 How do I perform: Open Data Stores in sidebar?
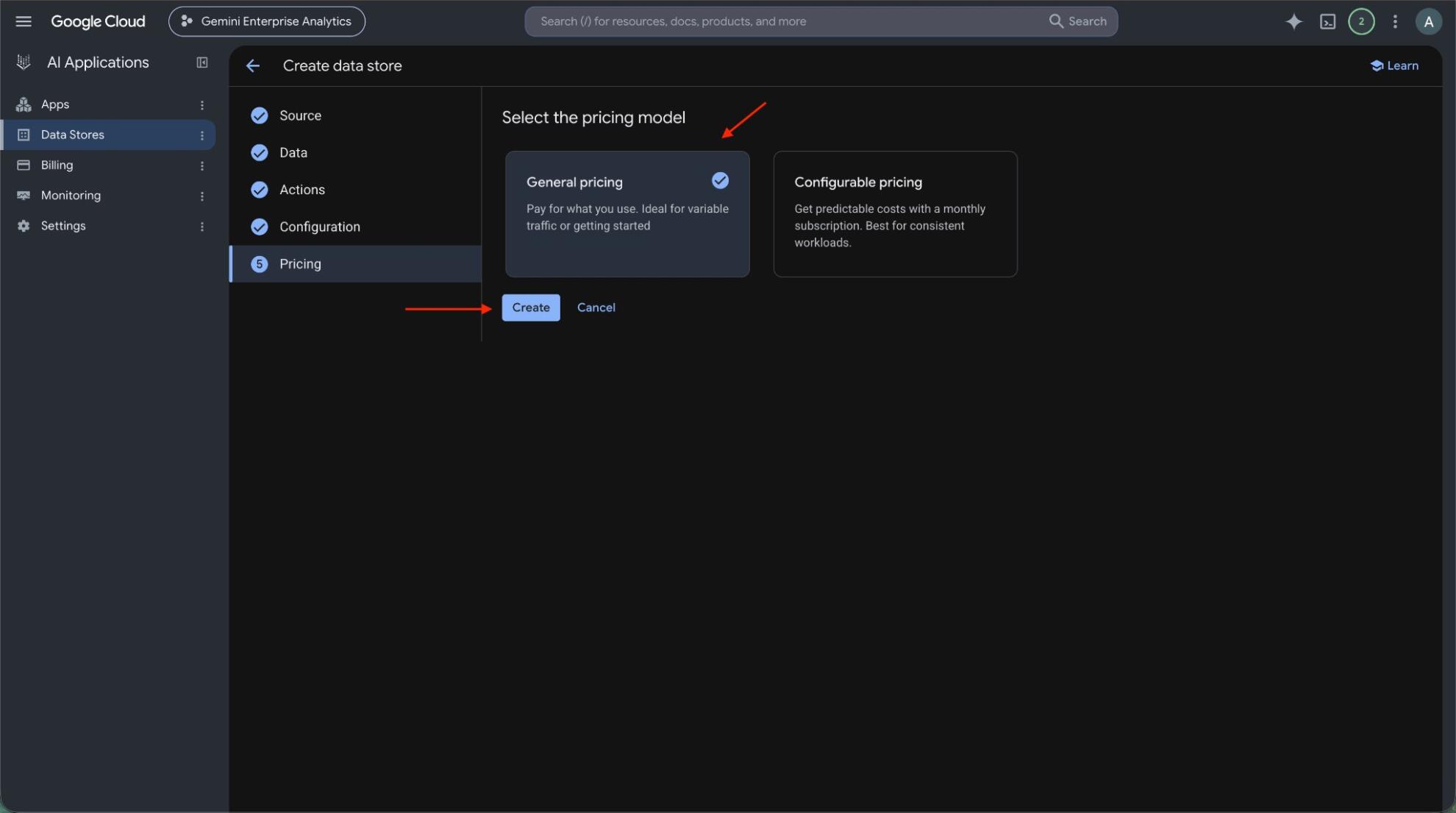(108, 135)
